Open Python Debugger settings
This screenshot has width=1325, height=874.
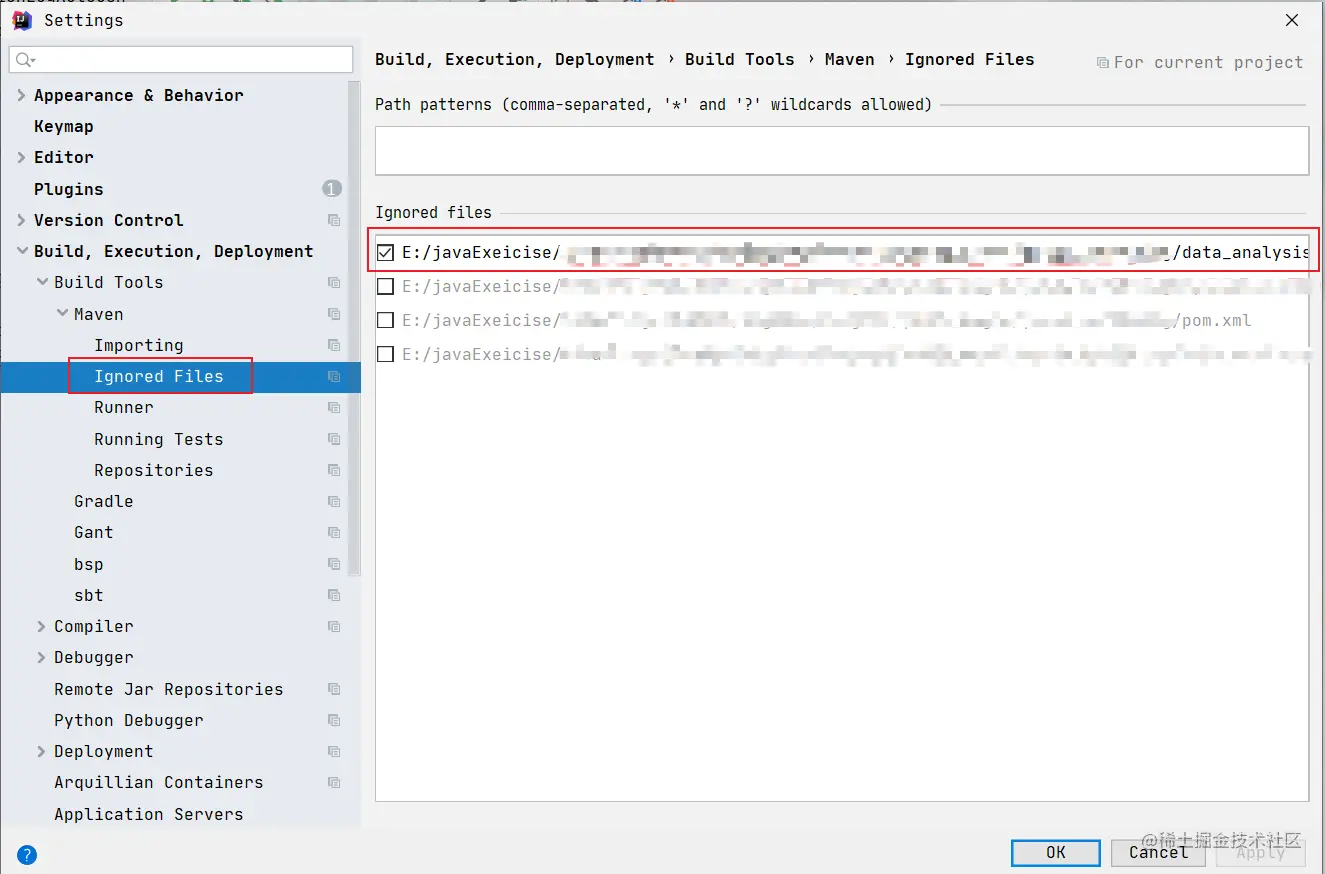(129, 720)
